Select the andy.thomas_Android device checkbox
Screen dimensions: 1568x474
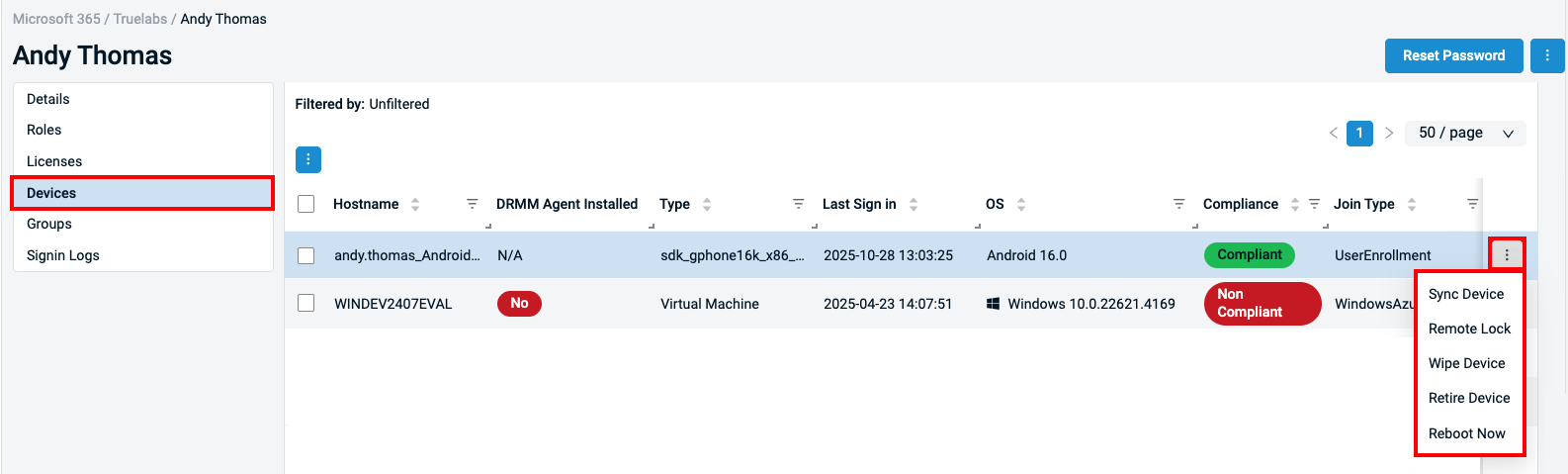306,255
